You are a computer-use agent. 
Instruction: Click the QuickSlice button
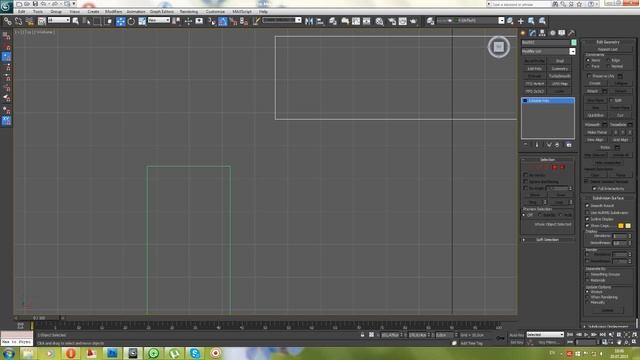[x=596, y=116]
